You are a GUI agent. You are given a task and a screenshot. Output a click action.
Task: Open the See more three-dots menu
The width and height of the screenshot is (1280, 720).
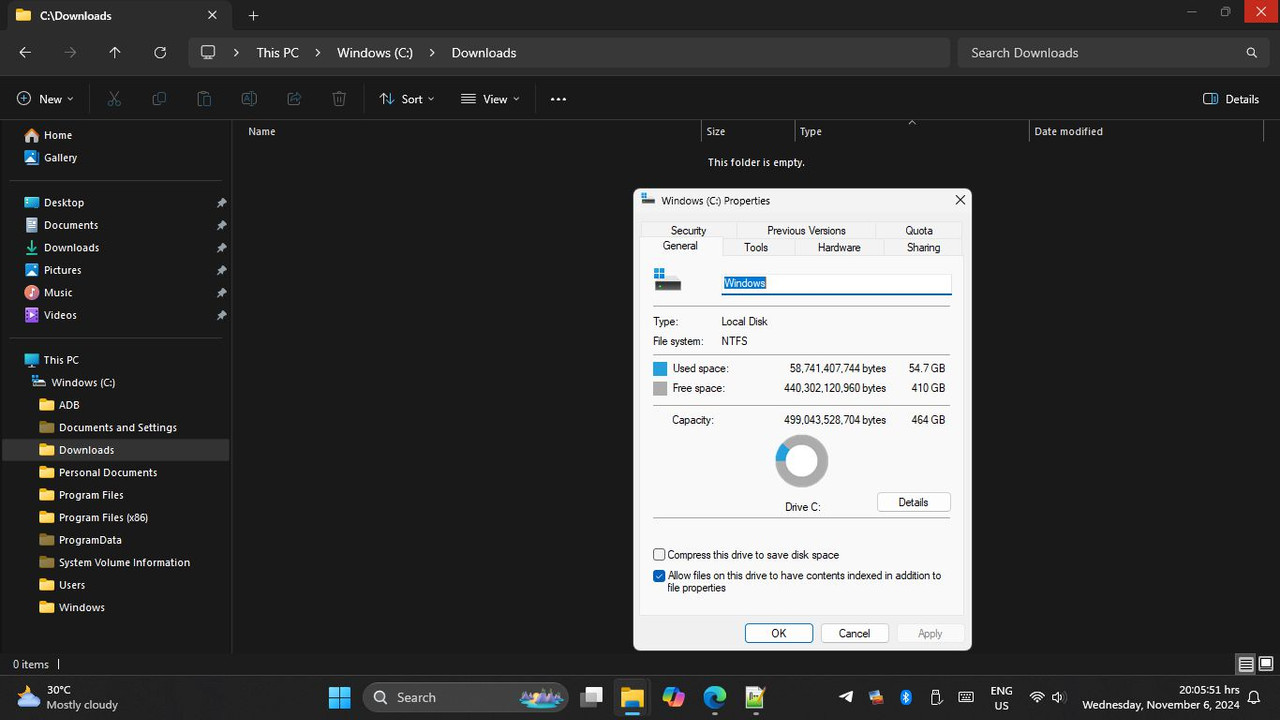pyautogui.click(x=558, y=99)
